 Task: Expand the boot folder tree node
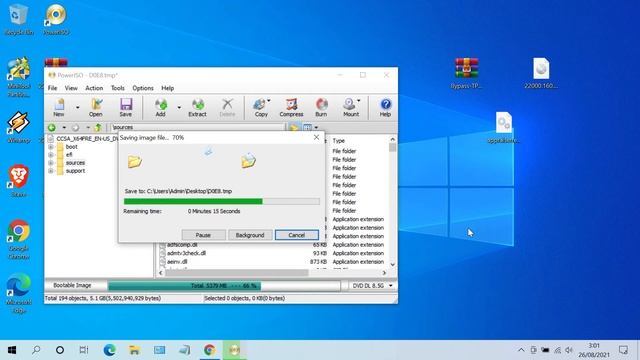[x=51, y=147]
